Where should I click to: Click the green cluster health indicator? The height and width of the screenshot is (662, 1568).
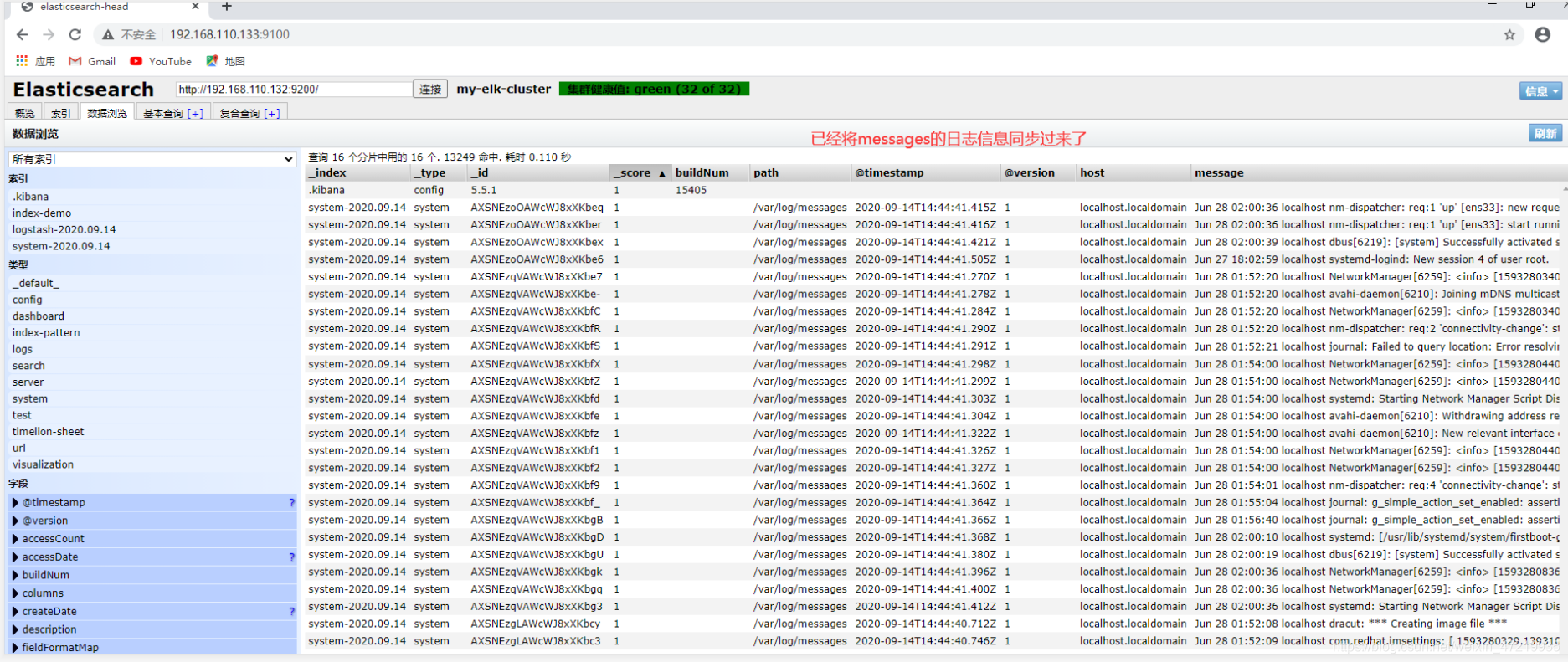[654, 89]
